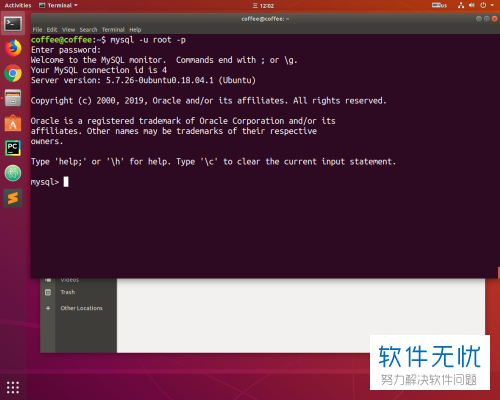Open the Edit menu in terminal
The image size is (500, 400).
tap(52, 30)
